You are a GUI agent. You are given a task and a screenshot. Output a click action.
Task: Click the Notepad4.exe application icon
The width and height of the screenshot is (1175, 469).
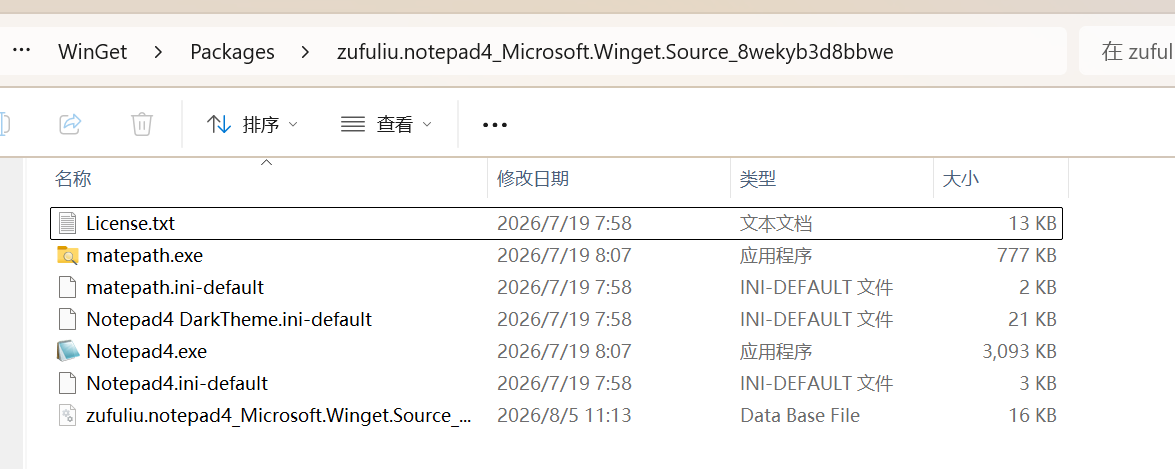pos(67,351)
